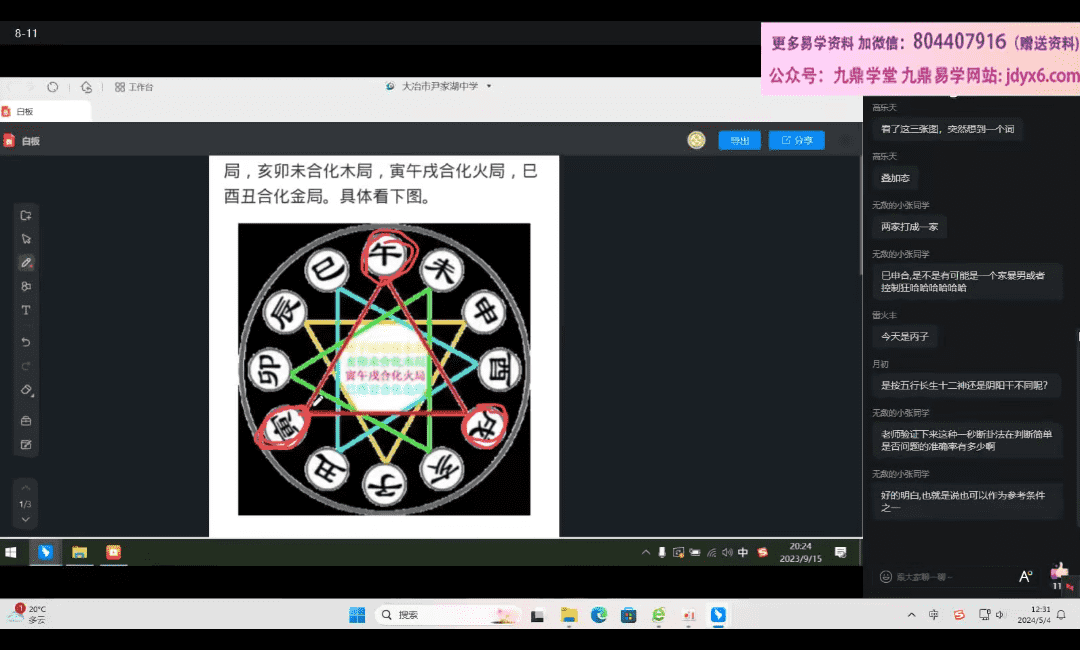Image resolution: width=1080 pixels, height=650 pixels.
Task: Expand Windows 11 system tray overflow chevron
Action: [x=911, y=615]
